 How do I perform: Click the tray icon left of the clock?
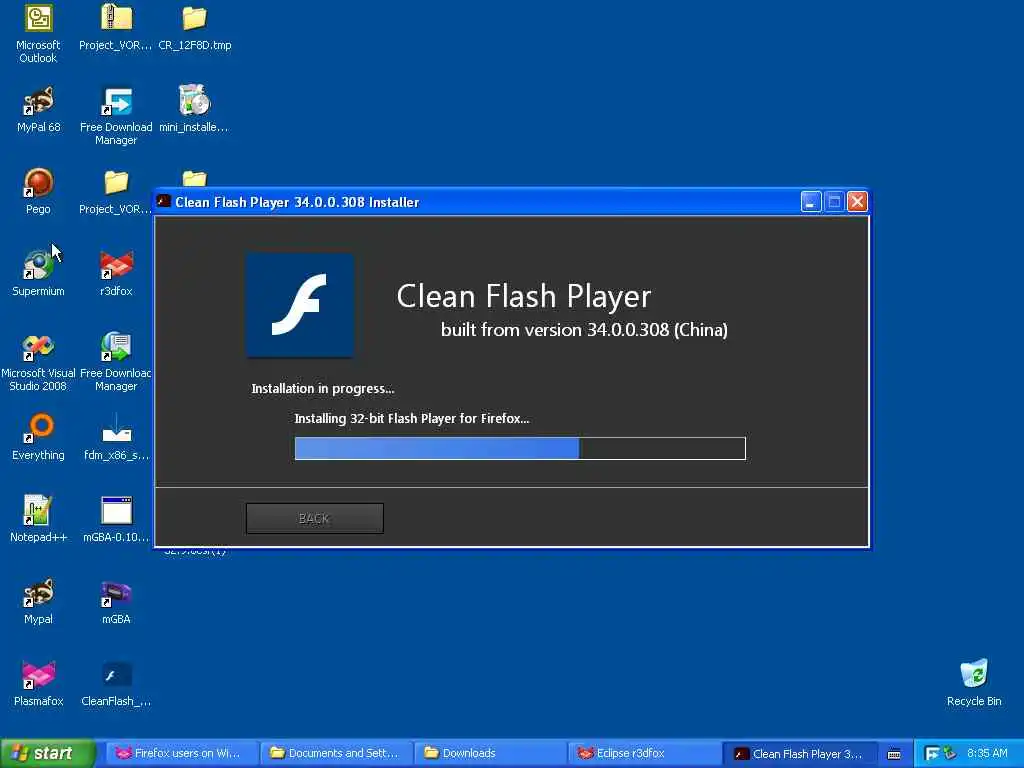[x=950, y=754]
